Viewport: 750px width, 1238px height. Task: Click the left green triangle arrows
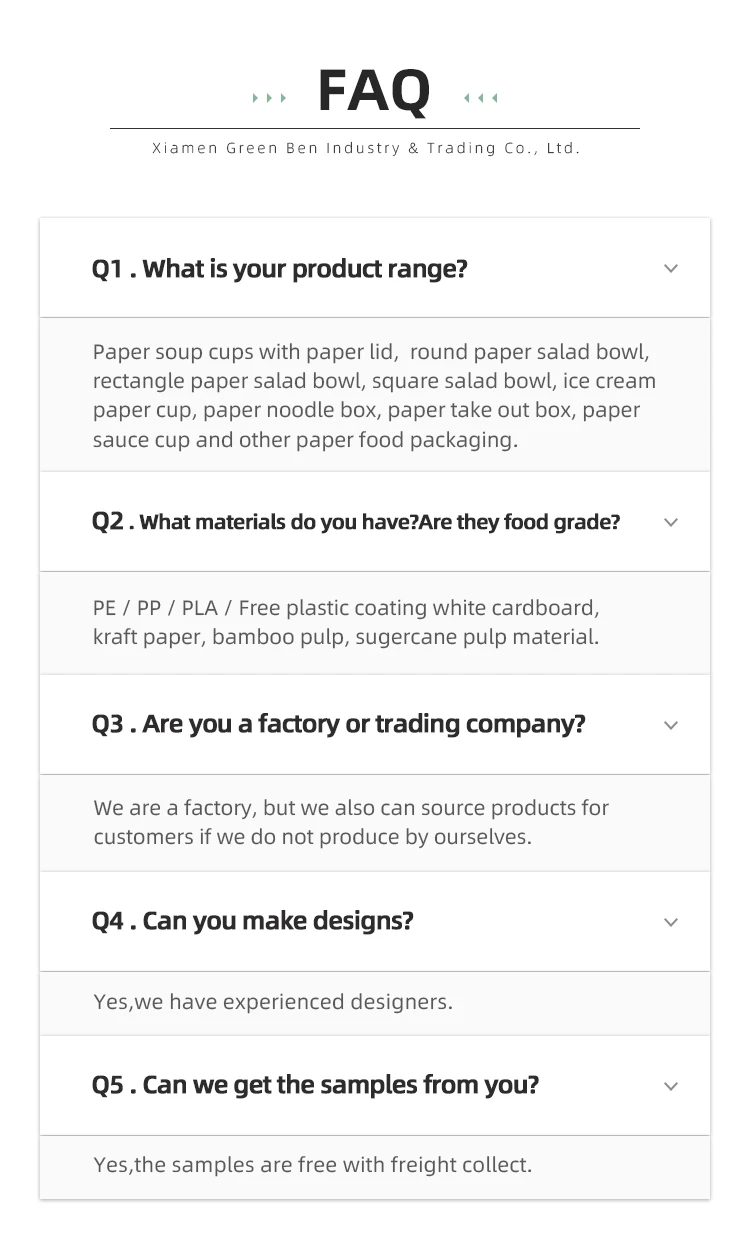pyautogui.click(x=270, y=98)
